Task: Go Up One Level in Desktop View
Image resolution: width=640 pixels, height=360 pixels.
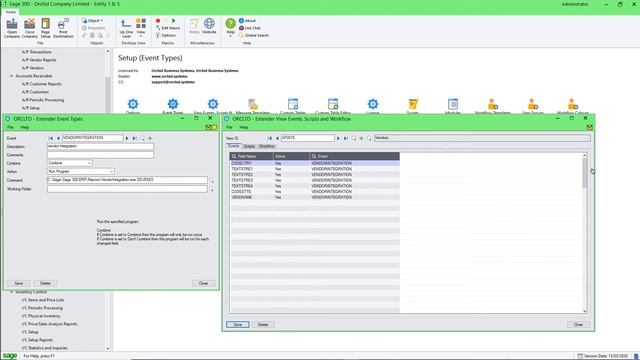Action: pyautogui.click(x=126, y=28)
